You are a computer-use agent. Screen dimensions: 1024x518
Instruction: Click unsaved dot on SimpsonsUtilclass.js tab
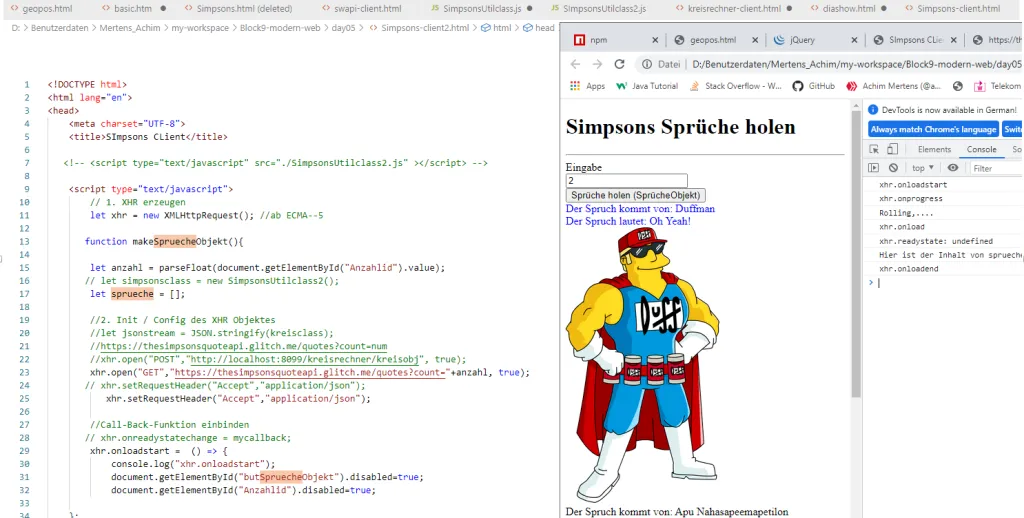[x=529, y=9]
